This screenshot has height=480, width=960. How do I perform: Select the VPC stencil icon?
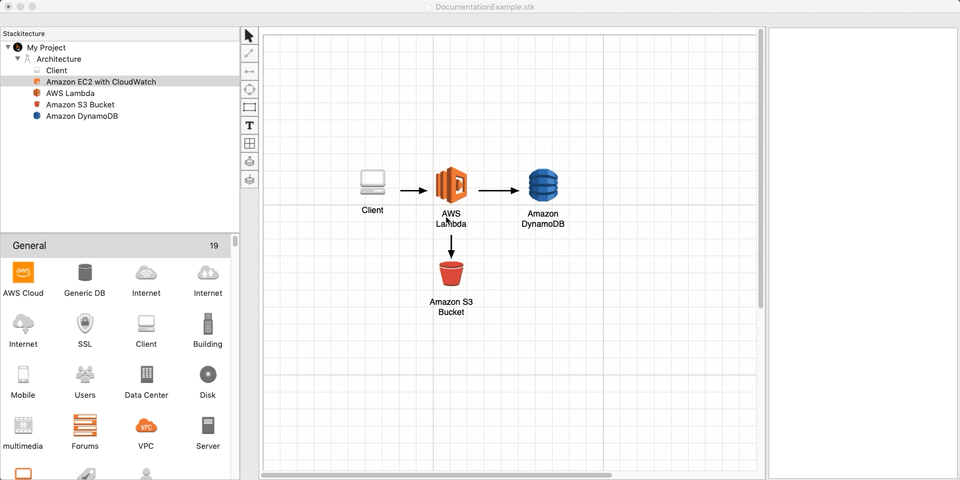(146, 426)
